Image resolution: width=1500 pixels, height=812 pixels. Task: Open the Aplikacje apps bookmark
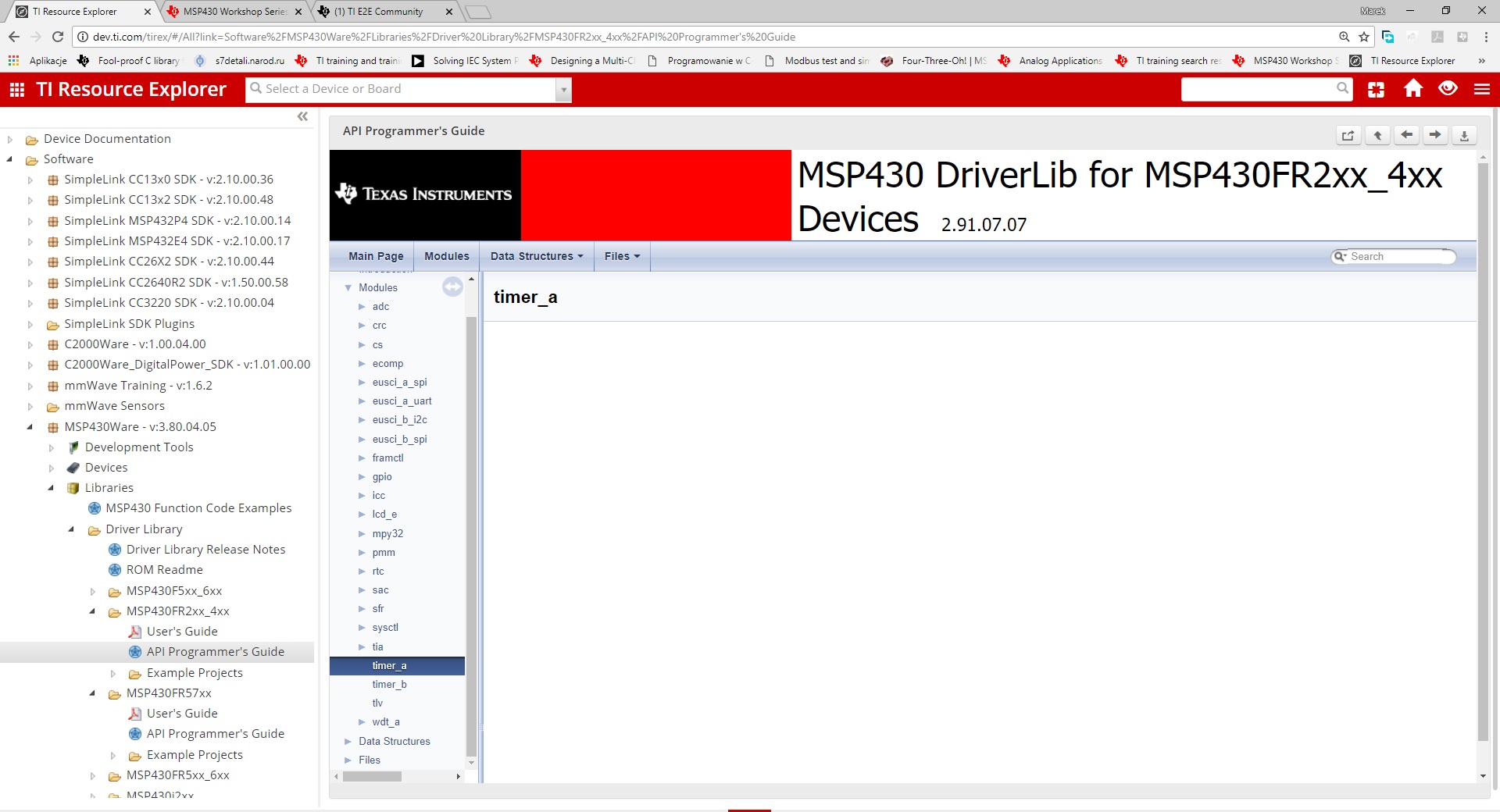point(37,61)
